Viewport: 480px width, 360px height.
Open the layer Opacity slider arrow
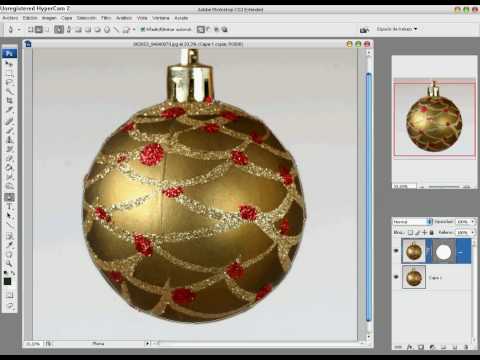coord(472,222)
